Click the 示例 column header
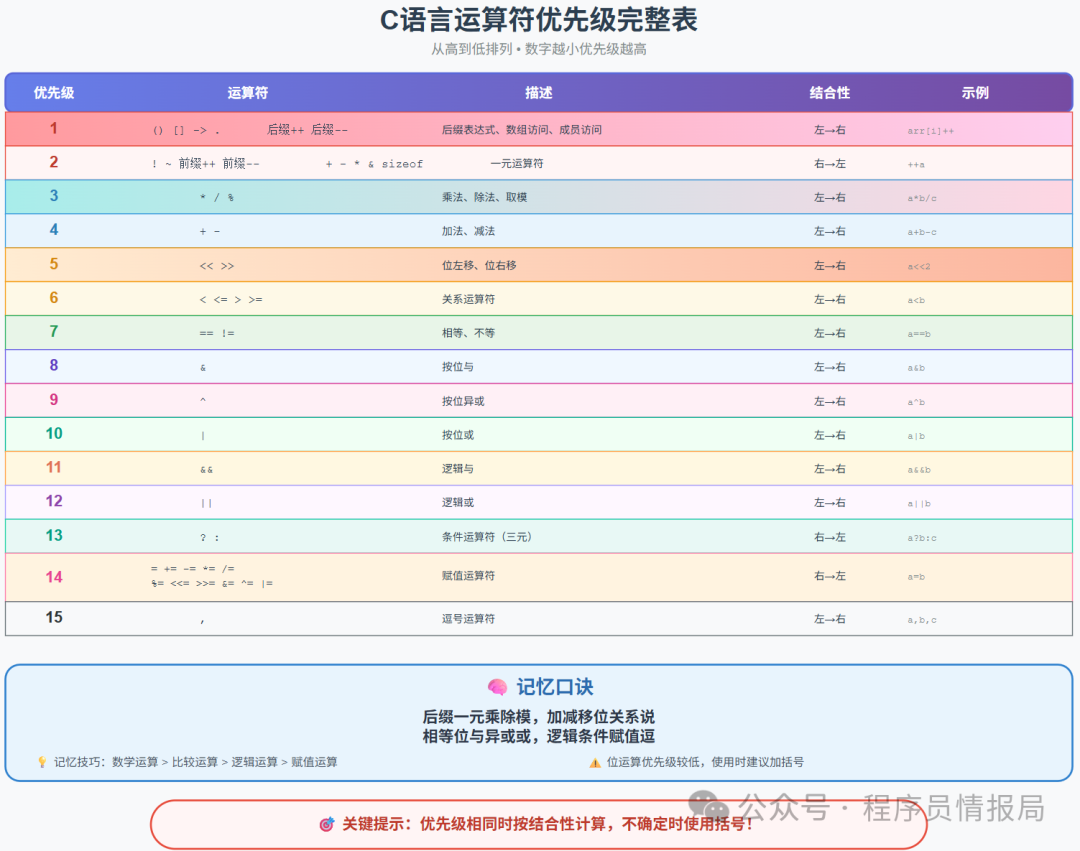 point(975,93)
